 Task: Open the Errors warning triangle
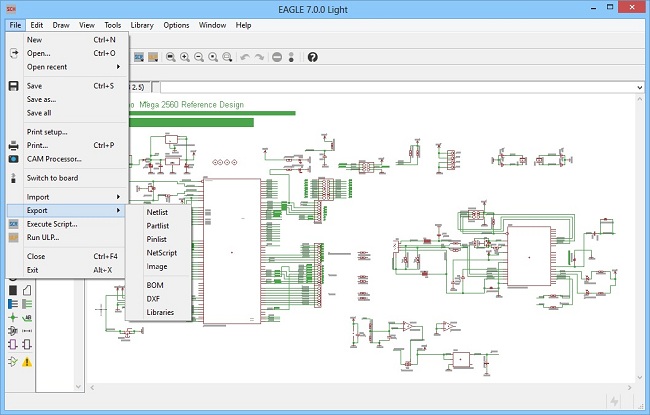coord(27,362)
